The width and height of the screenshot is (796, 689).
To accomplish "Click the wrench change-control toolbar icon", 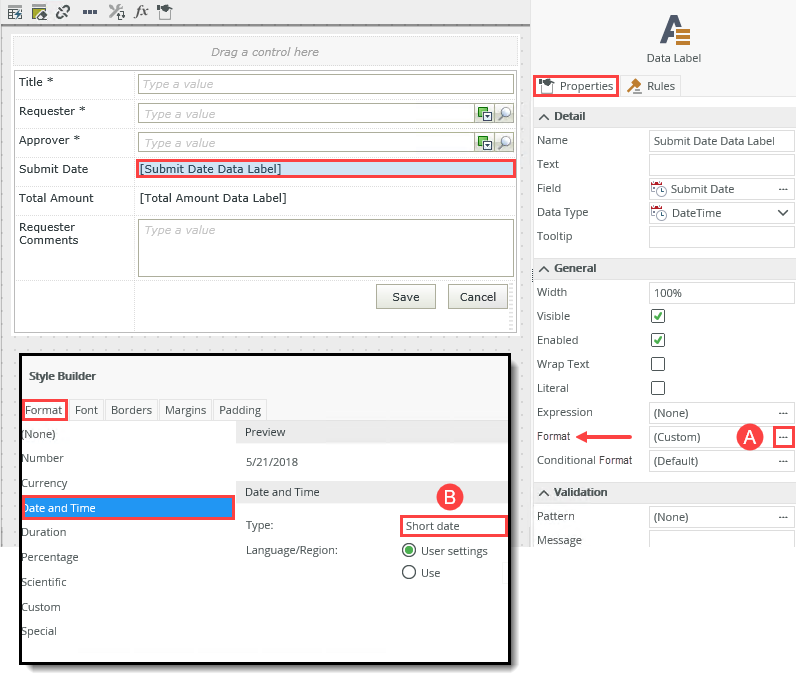I will [x=117, y=12].
